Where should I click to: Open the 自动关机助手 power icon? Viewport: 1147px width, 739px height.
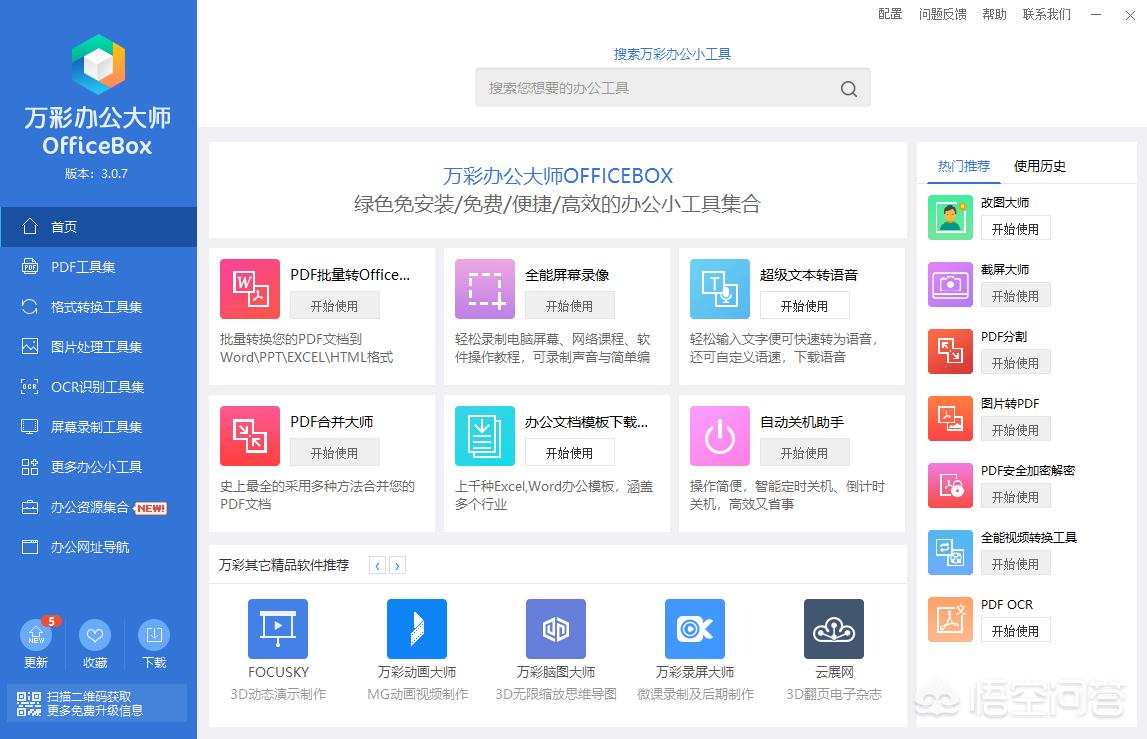click(x=720, y=436)
